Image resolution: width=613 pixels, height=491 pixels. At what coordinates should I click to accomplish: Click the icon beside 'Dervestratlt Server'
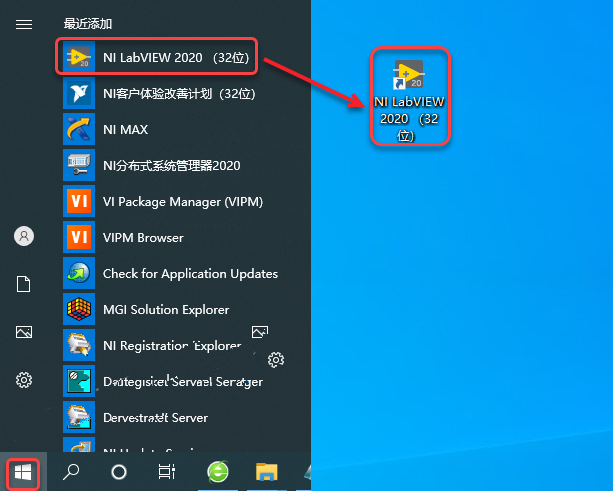click(79, 417)
